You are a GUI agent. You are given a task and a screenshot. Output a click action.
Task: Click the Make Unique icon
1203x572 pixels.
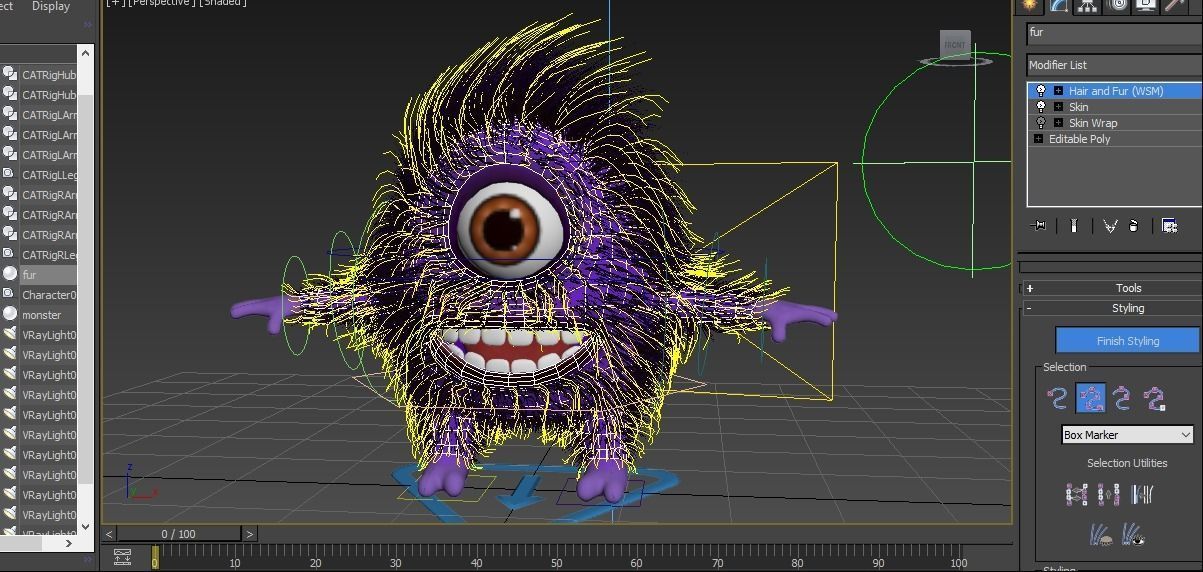1110,226
